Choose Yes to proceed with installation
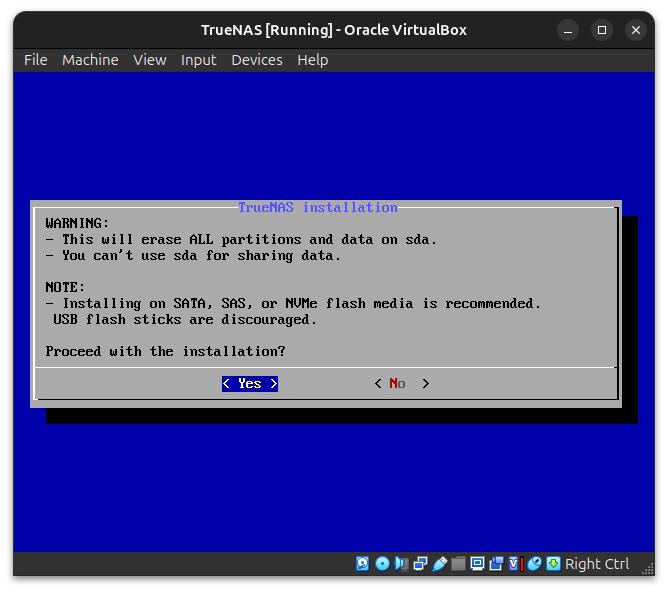 point(250,384)
